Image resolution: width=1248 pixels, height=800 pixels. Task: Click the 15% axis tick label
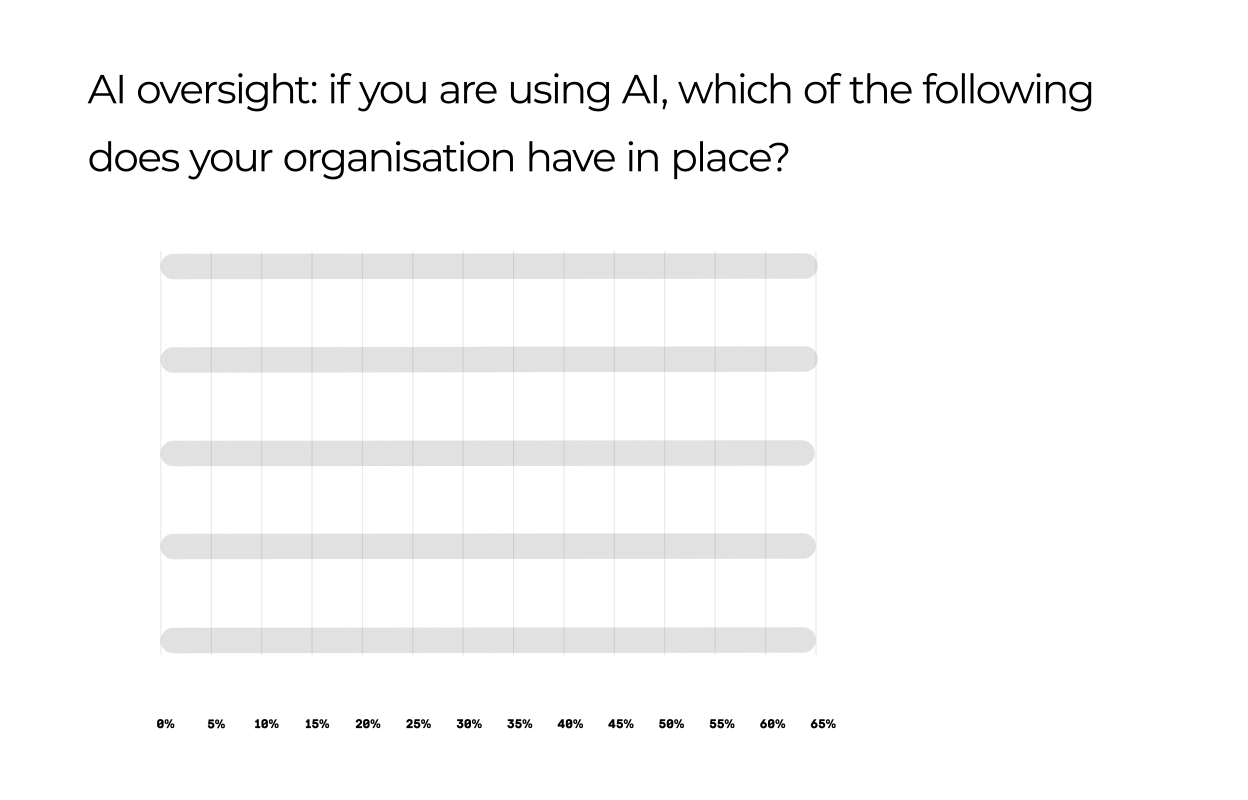coord(317,723)
